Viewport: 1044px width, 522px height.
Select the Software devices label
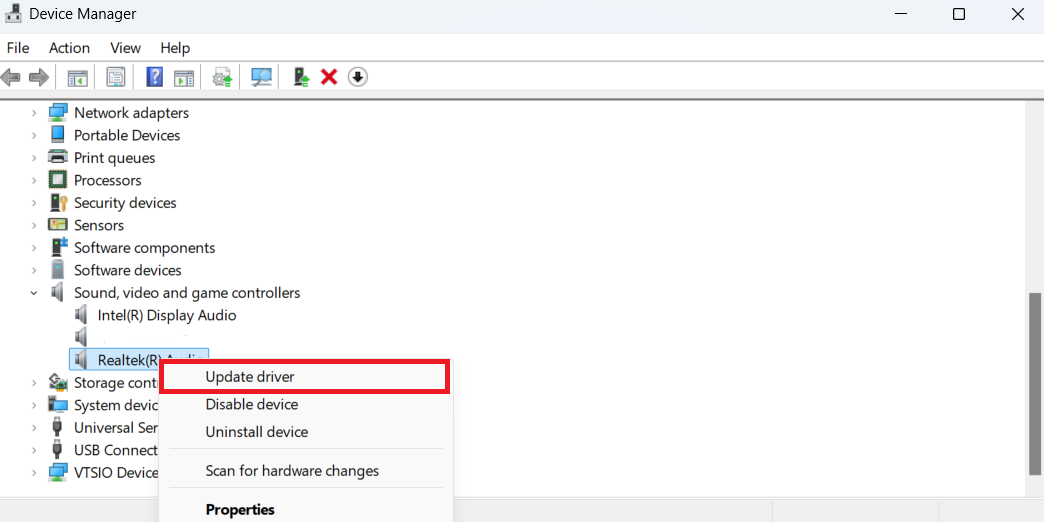tap(128, 270)
